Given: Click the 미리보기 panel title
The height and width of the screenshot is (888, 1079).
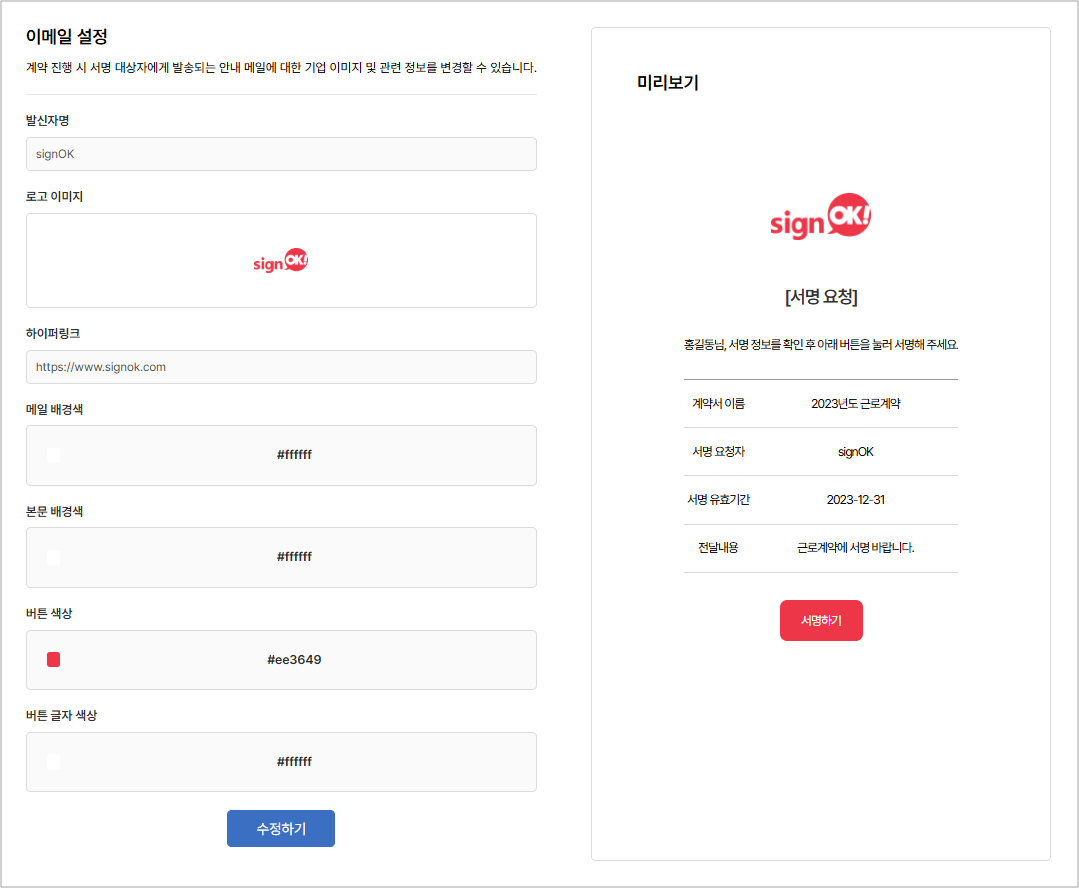Looking at the screenshot, I should coord(667,83).
